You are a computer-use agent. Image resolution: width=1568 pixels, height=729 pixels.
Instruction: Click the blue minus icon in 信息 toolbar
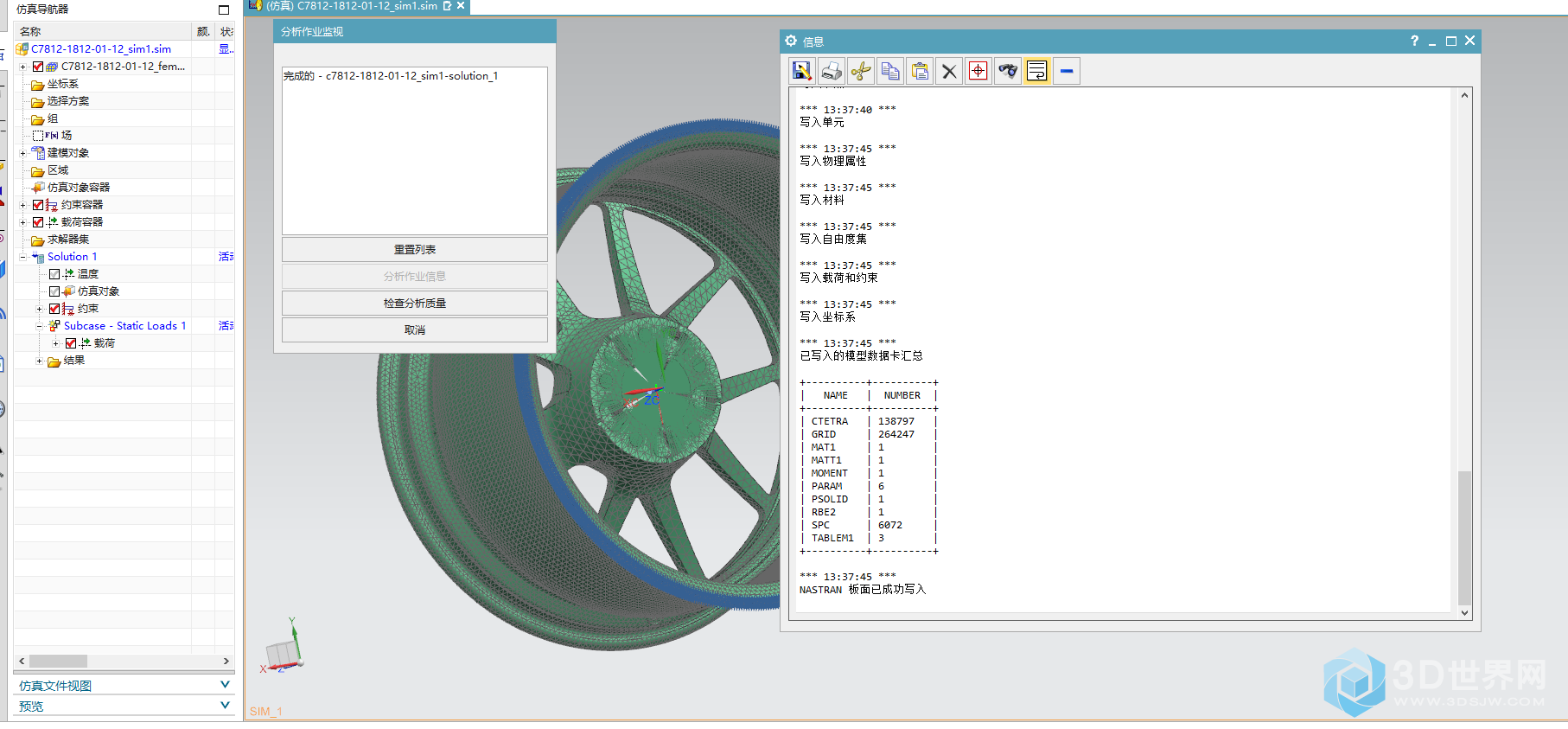[x=1067, y=71]
